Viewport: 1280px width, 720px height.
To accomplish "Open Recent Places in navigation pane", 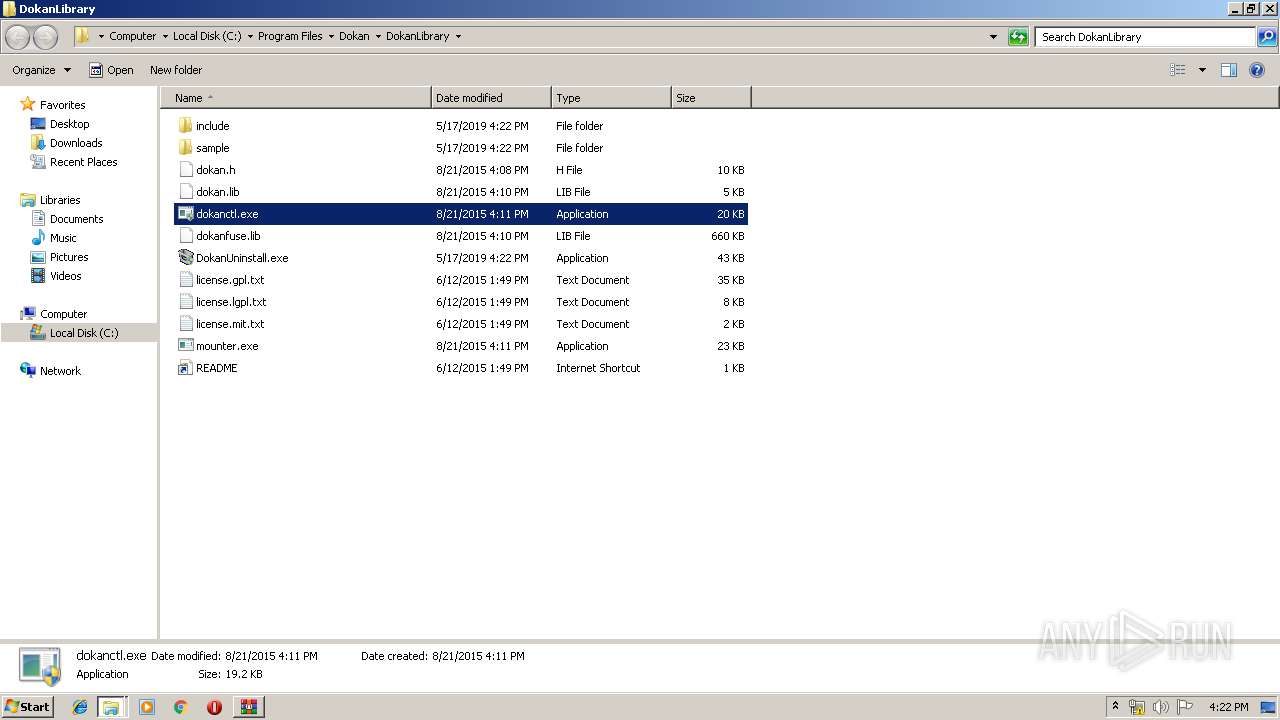I will pyautogui.click(x=83, y=162).
